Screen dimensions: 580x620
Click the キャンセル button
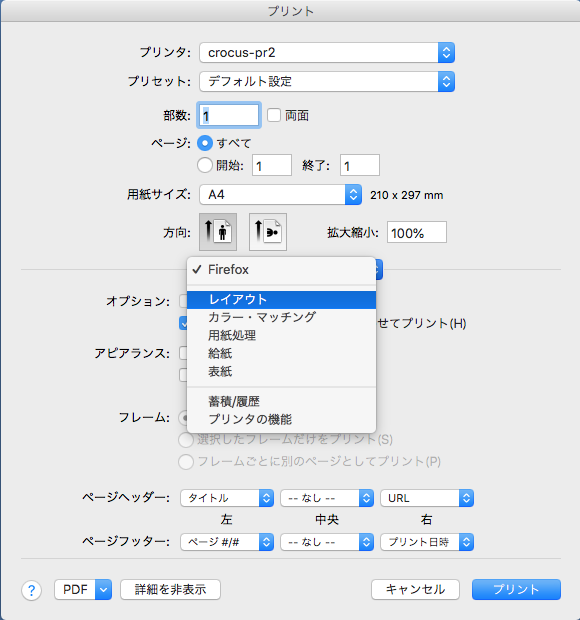tap(415, 590)
